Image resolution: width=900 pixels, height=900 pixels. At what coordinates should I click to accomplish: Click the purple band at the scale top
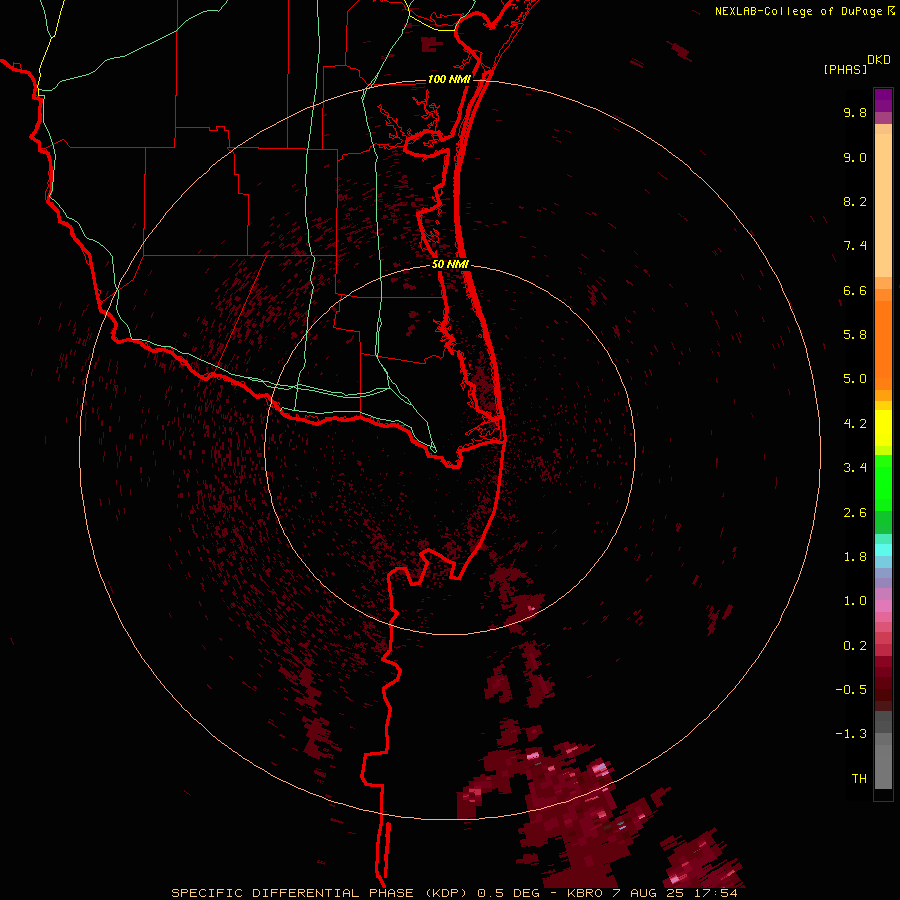click(883, 100)
